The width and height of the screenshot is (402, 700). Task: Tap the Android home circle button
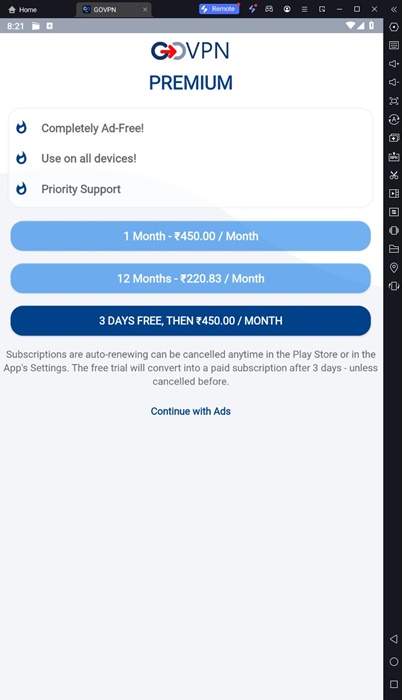394,662
